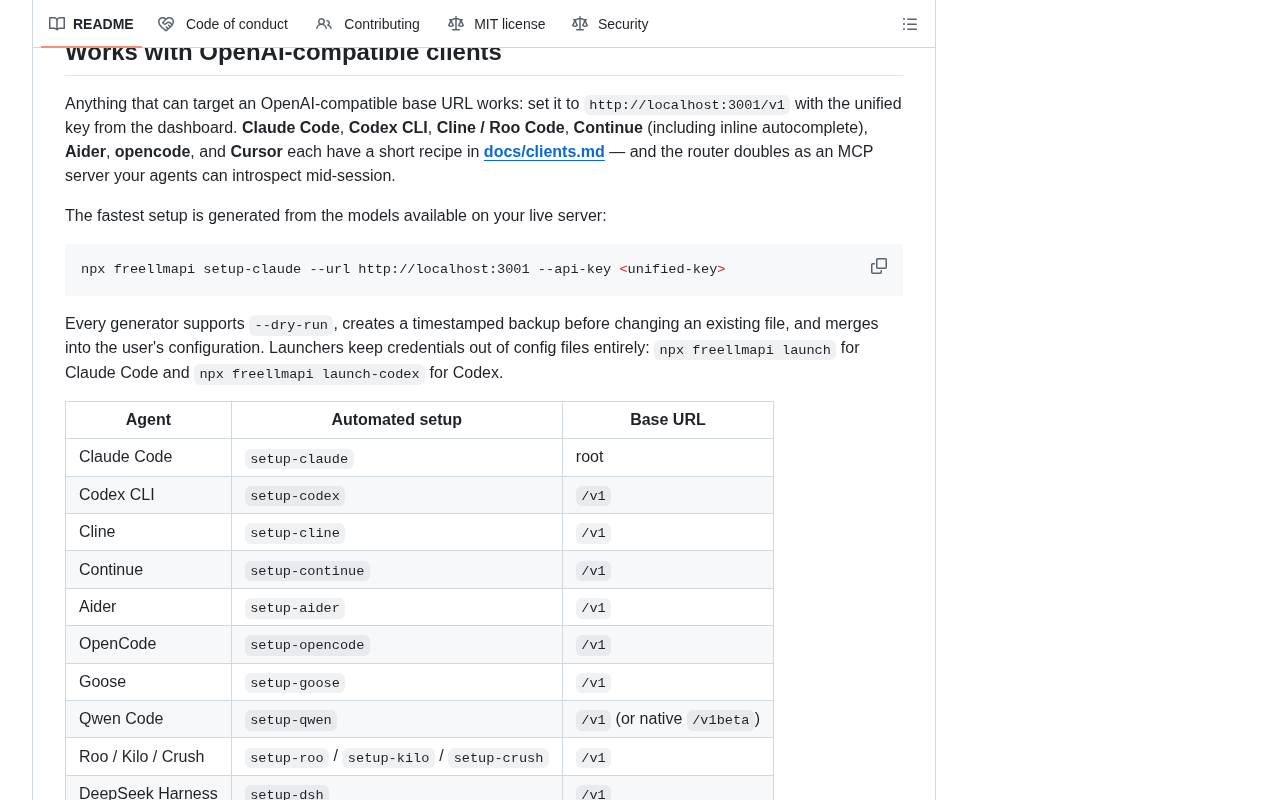Screen dimensions: 1280x800
Task: Click the Cline table cell
Action: [148, 532]
